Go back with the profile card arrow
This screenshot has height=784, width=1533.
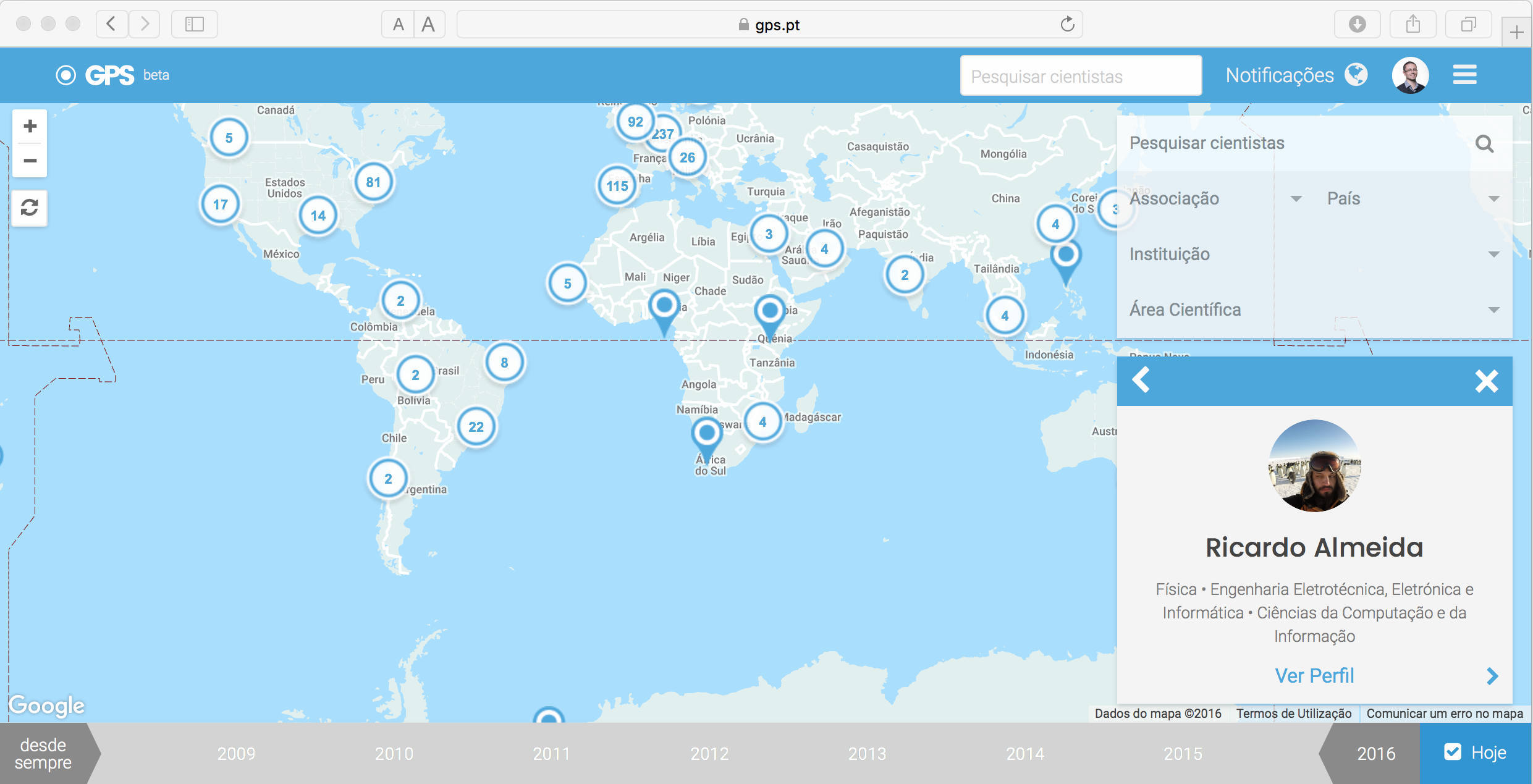click(x=1141, y=380)
